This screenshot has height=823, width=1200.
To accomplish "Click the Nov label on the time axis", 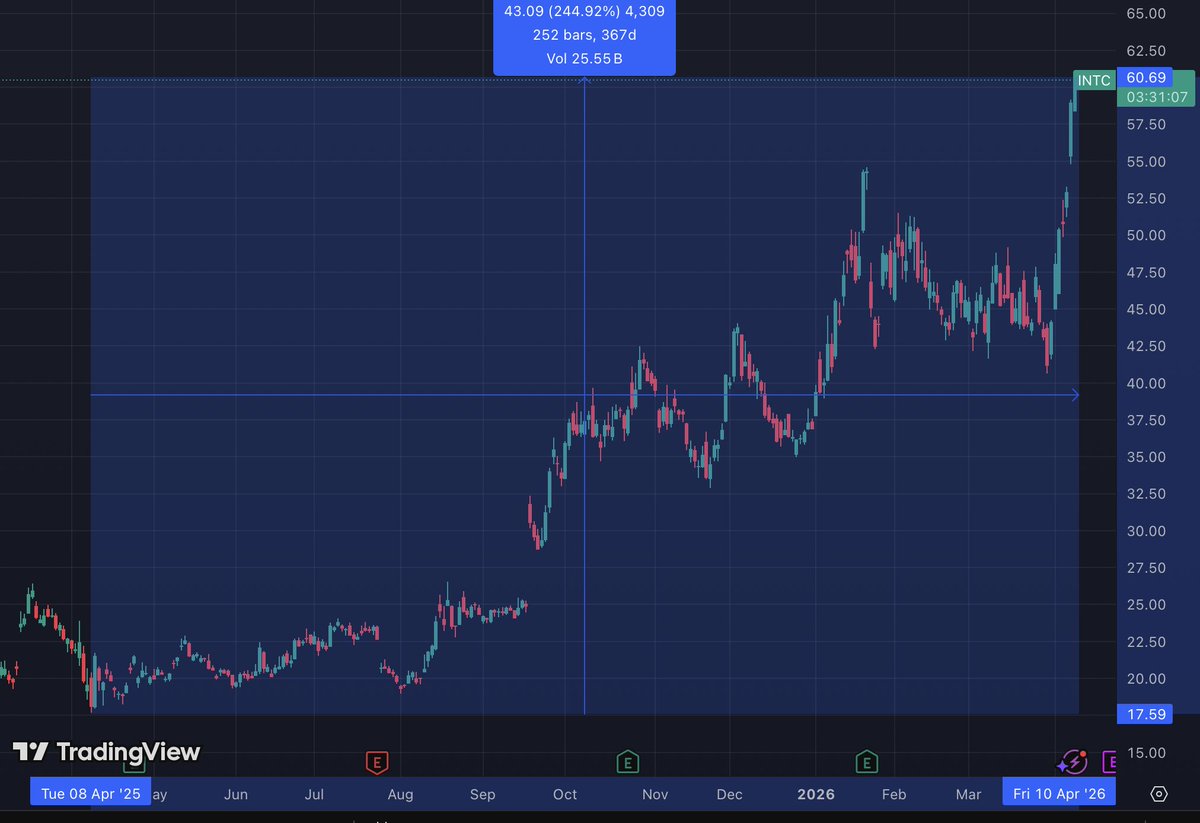I will pyautogui.click(x=655, y=795).
